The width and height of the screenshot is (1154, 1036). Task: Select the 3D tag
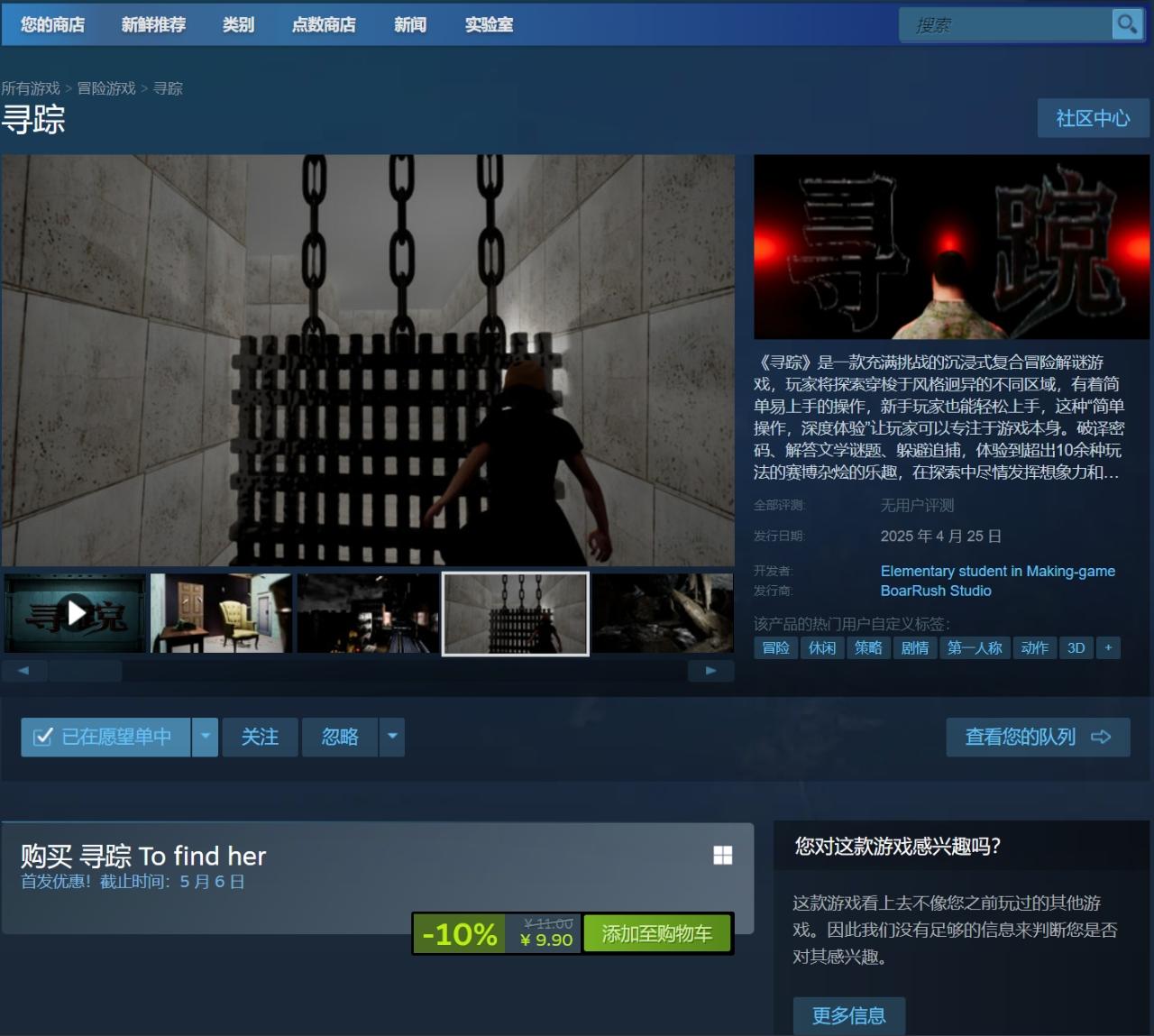[x=1076, y=647]
